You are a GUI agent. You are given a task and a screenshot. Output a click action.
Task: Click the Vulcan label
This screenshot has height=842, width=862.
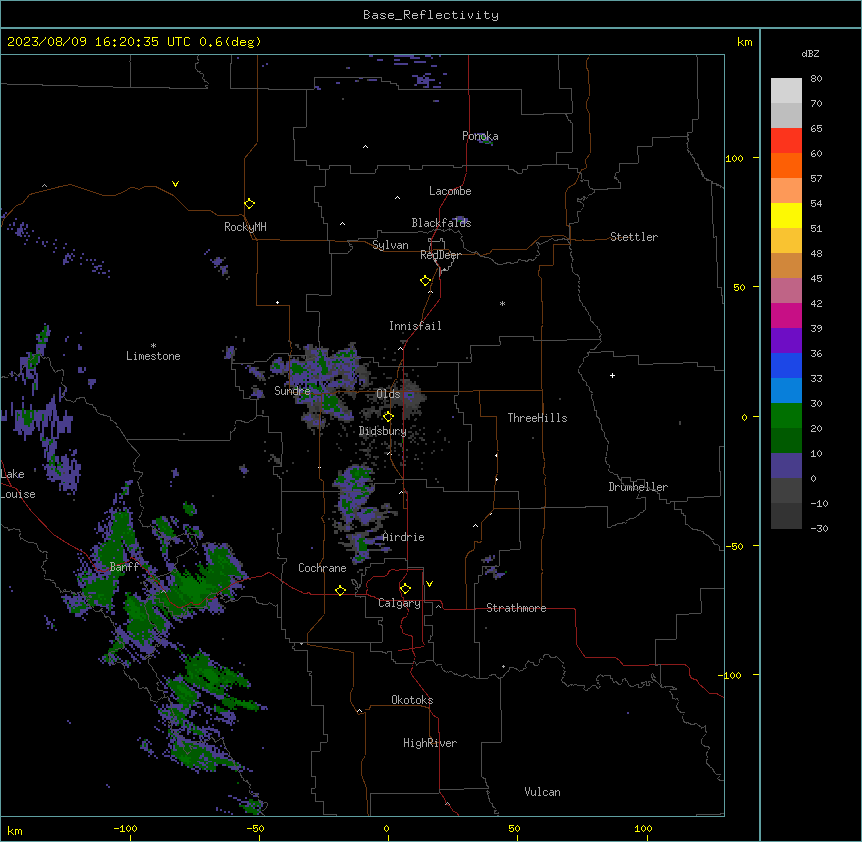click(542, 792)
